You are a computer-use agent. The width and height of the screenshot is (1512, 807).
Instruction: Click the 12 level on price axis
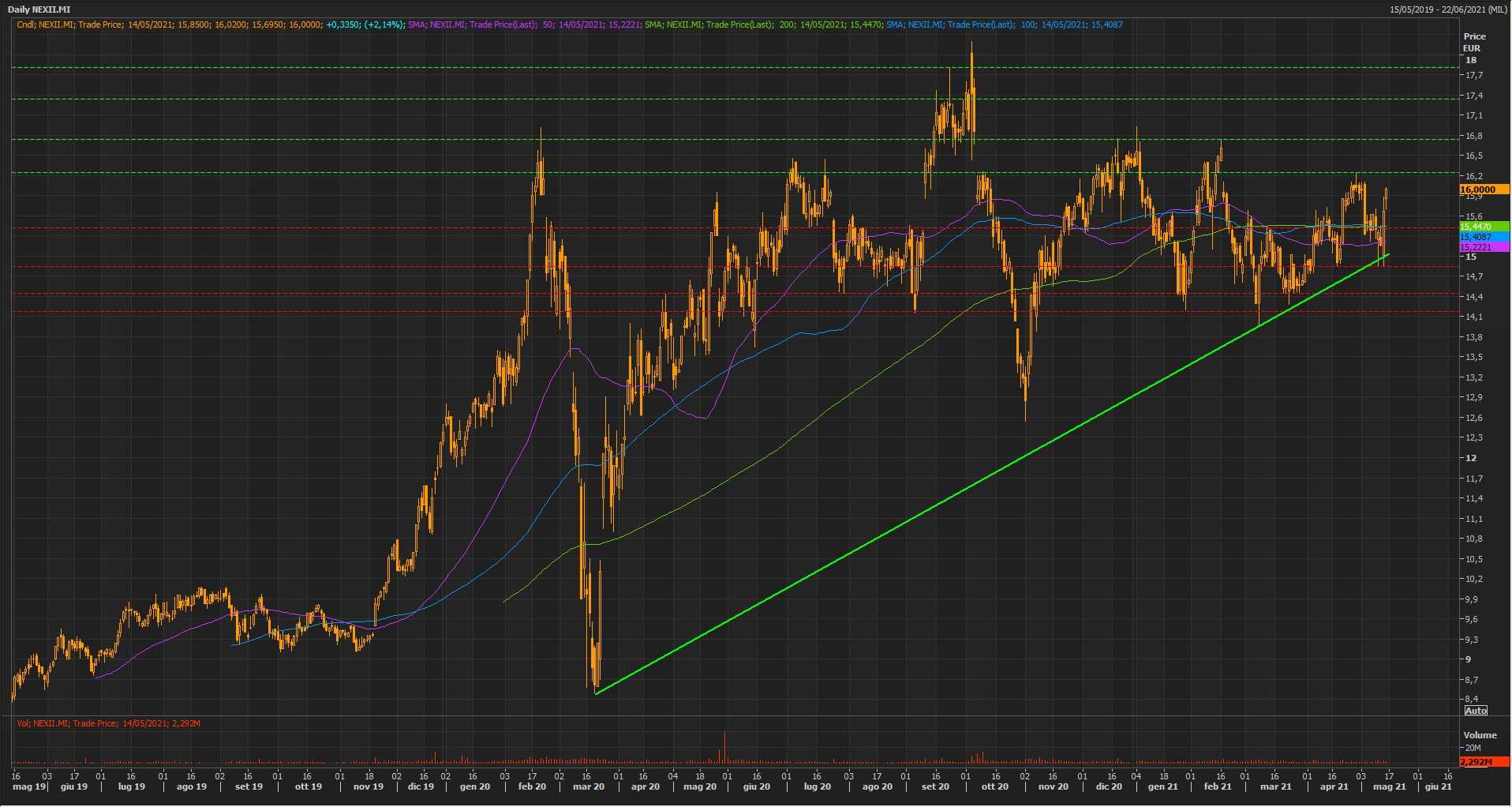(x=1471, y=458)
